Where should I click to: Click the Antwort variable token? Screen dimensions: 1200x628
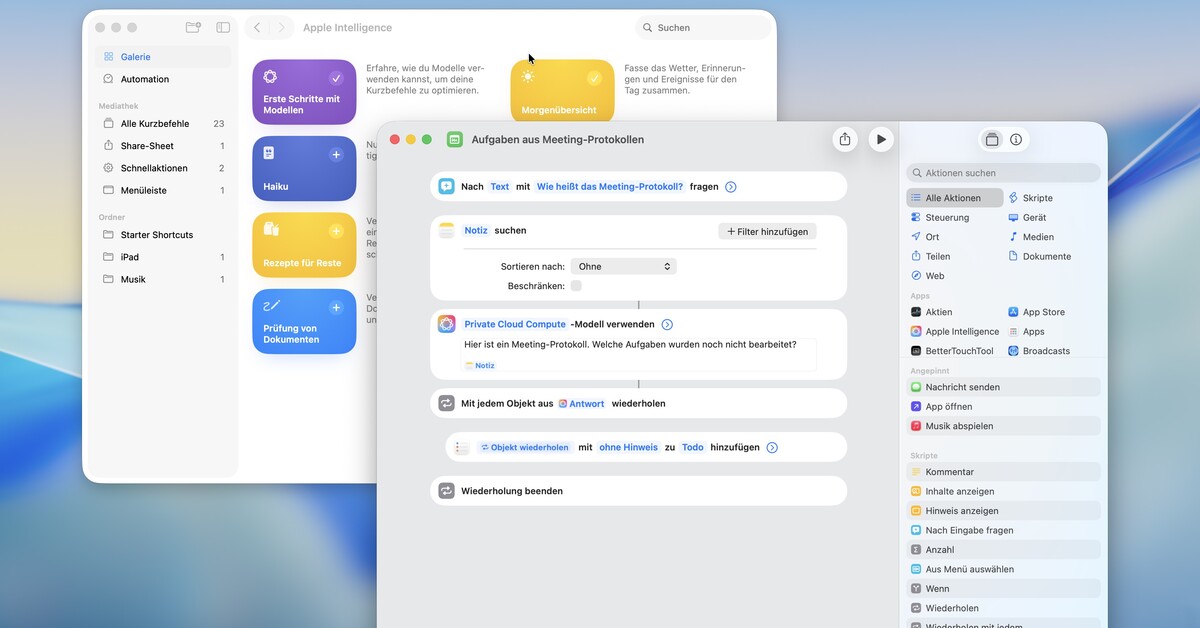tap(582, 404)
